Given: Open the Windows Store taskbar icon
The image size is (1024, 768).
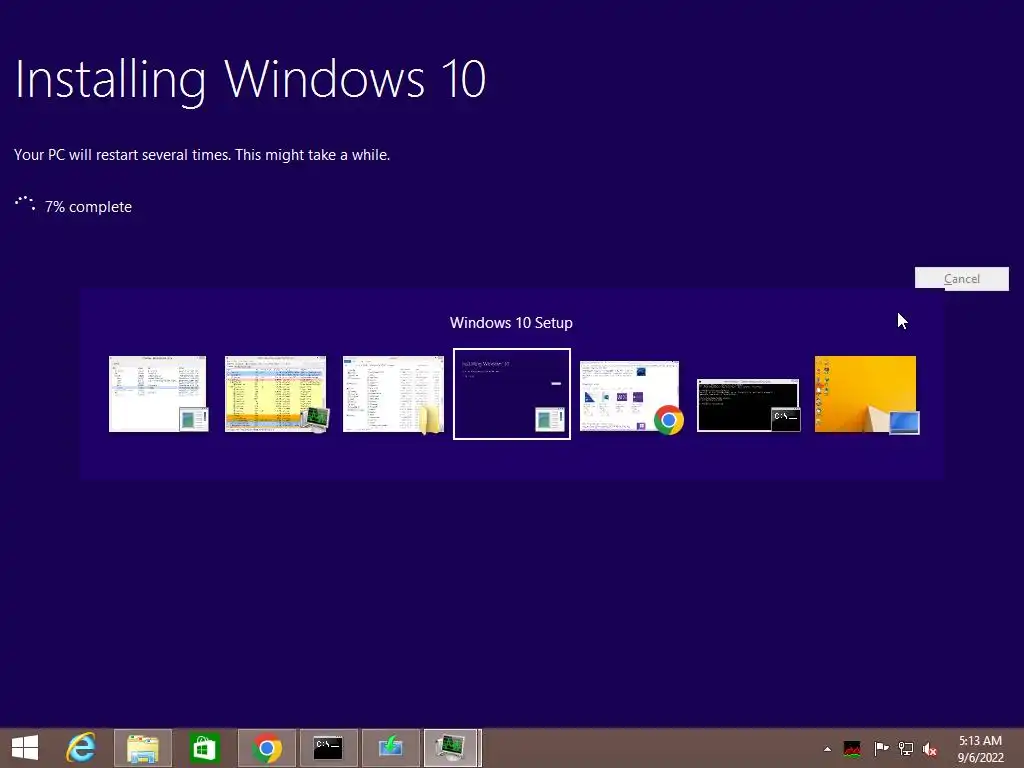Looking at the screenshot, I should 204,748.
